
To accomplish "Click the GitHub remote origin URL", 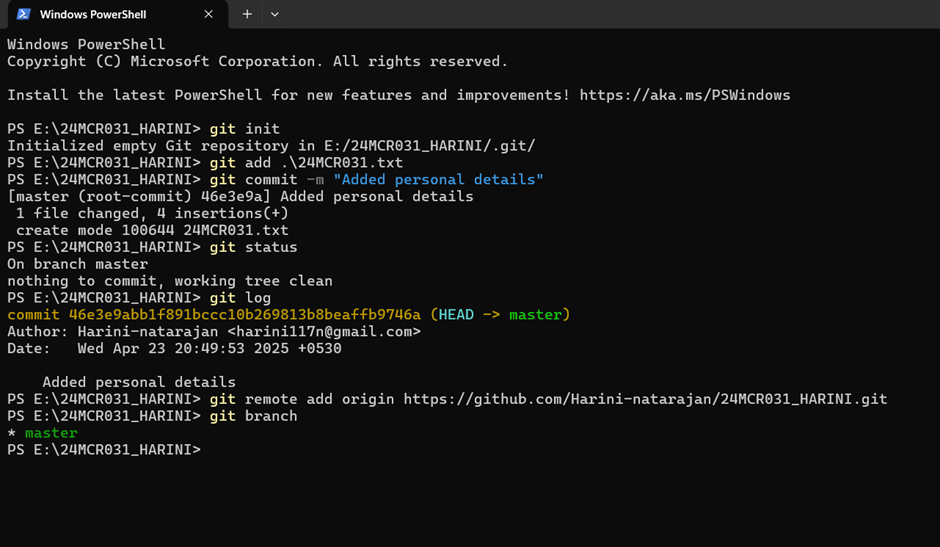I will coord(645,399).
